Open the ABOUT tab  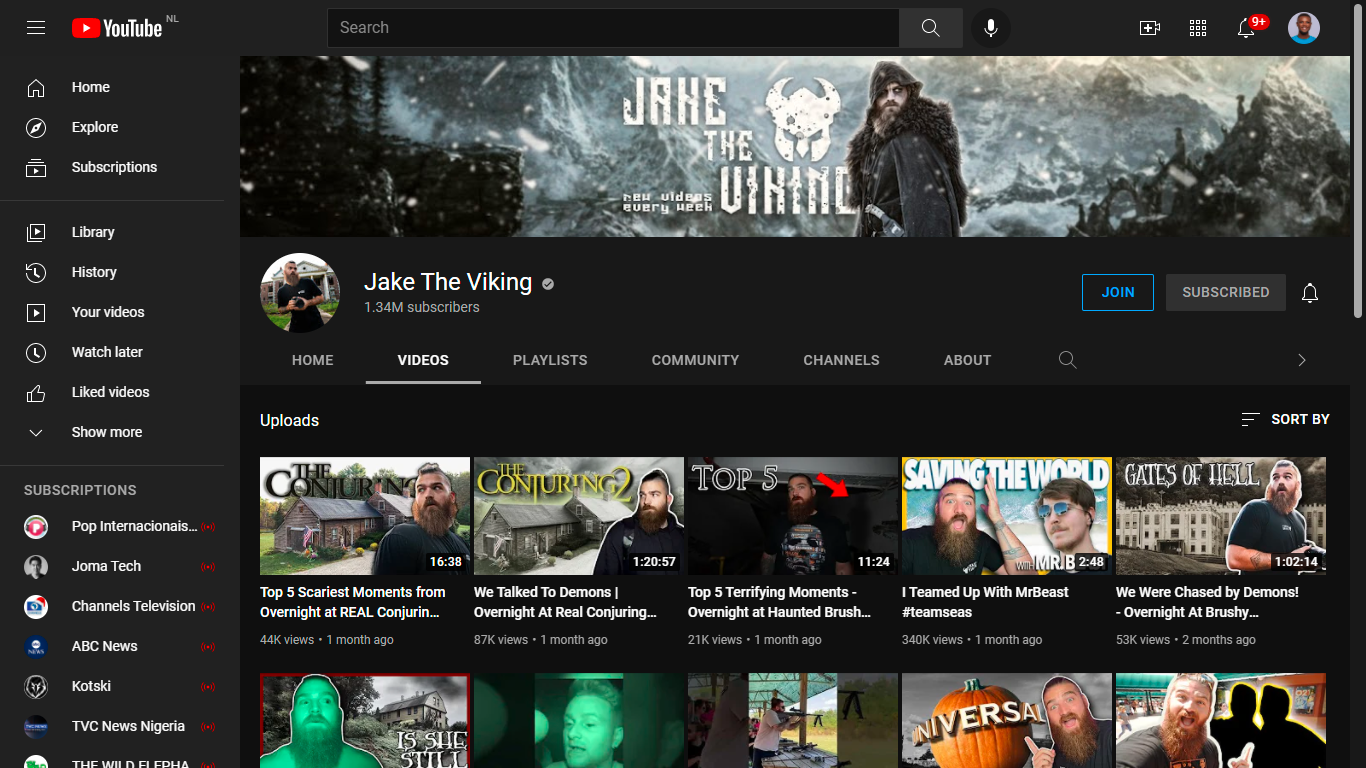967,360
